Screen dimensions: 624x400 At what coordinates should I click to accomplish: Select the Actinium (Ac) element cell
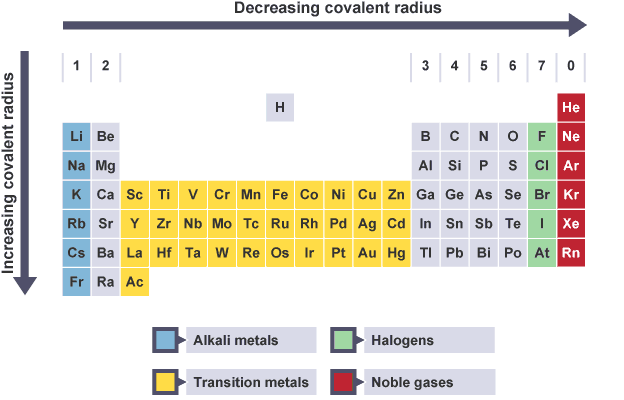(x=135, y=282)
